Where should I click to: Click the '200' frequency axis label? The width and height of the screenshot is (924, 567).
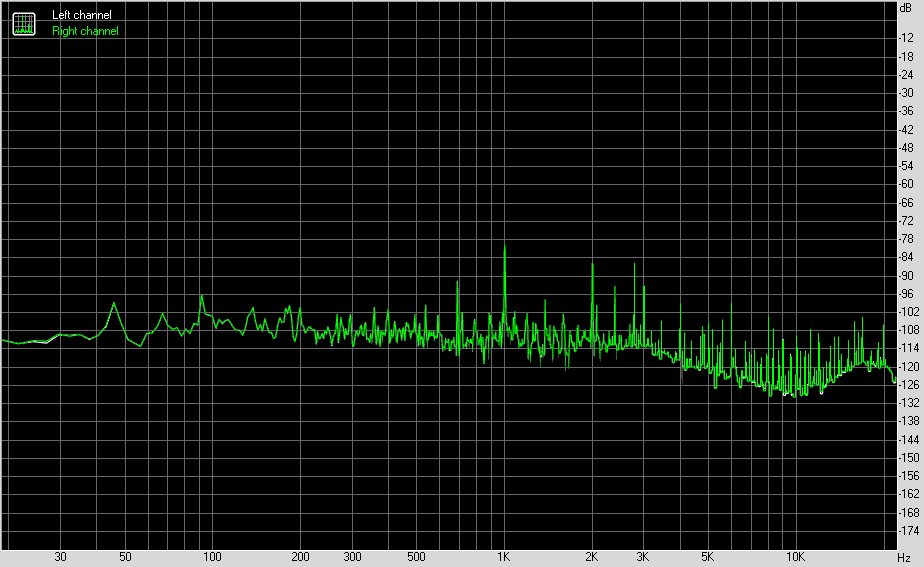pyautogui.click(x=300, y=557)
